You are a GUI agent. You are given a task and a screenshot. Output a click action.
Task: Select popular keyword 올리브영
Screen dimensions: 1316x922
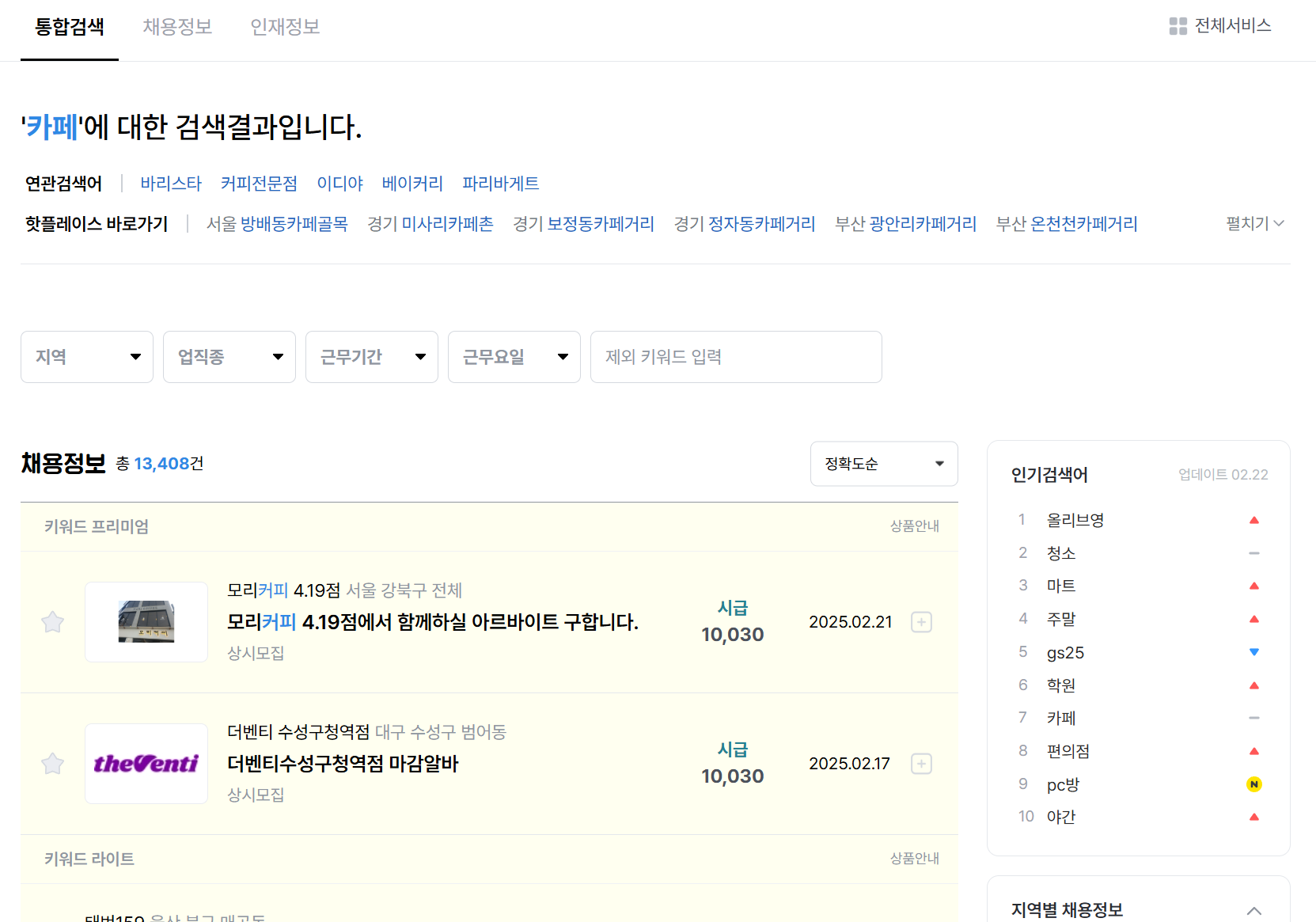click(1075, 520)
